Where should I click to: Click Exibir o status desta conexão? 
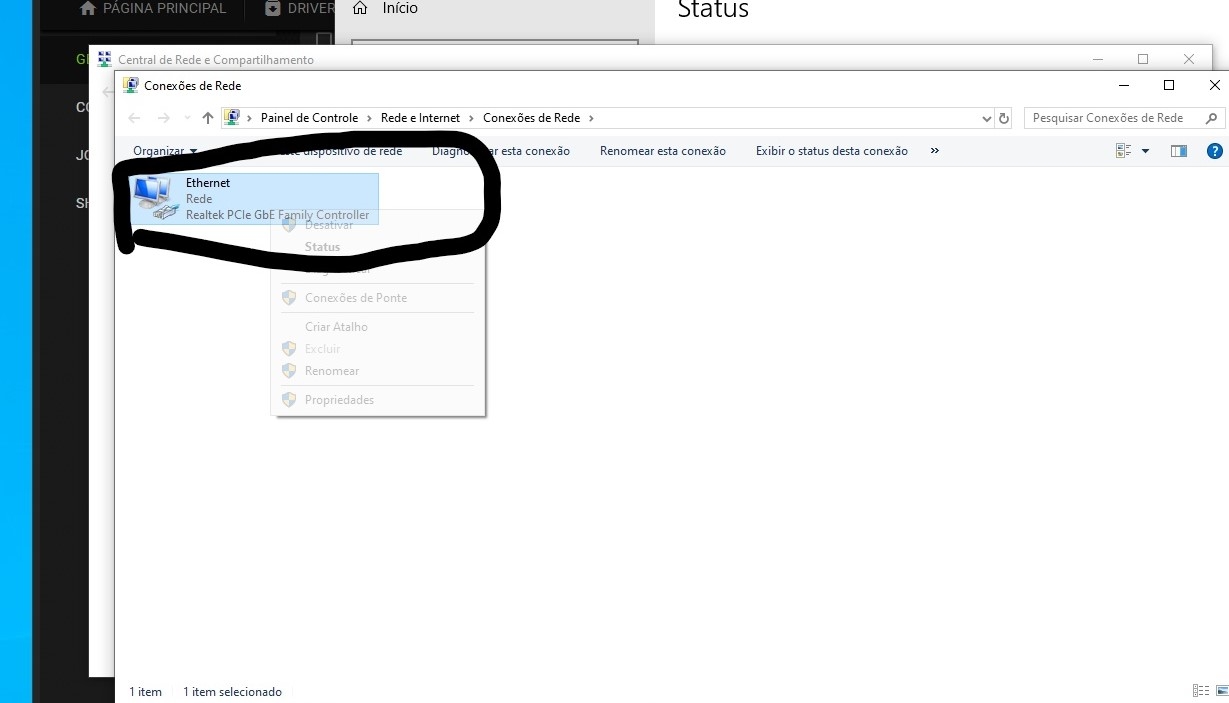click(832, 151)
